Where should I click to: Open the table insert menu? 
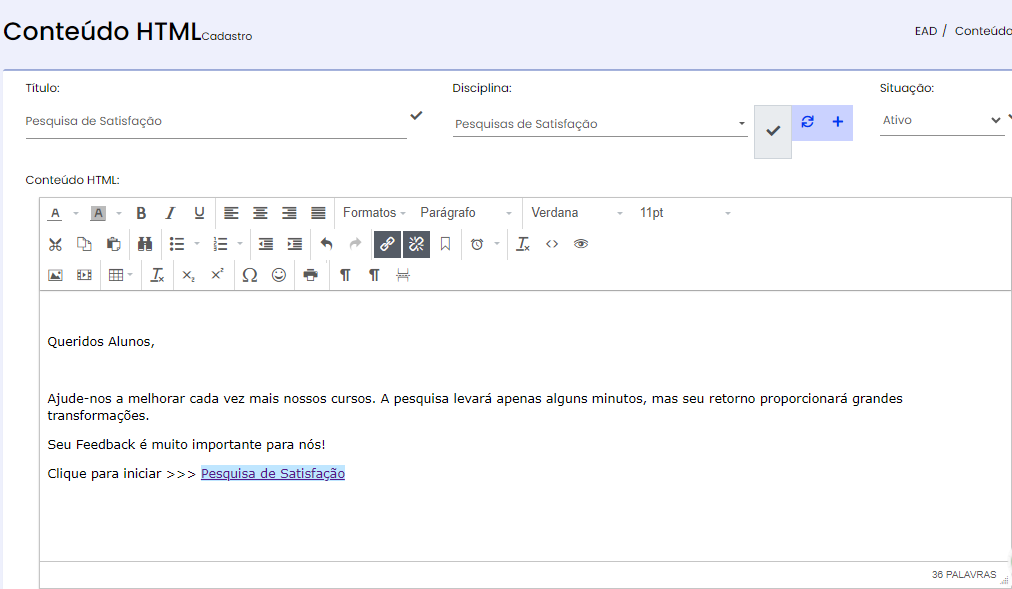[x=121, y=275]
